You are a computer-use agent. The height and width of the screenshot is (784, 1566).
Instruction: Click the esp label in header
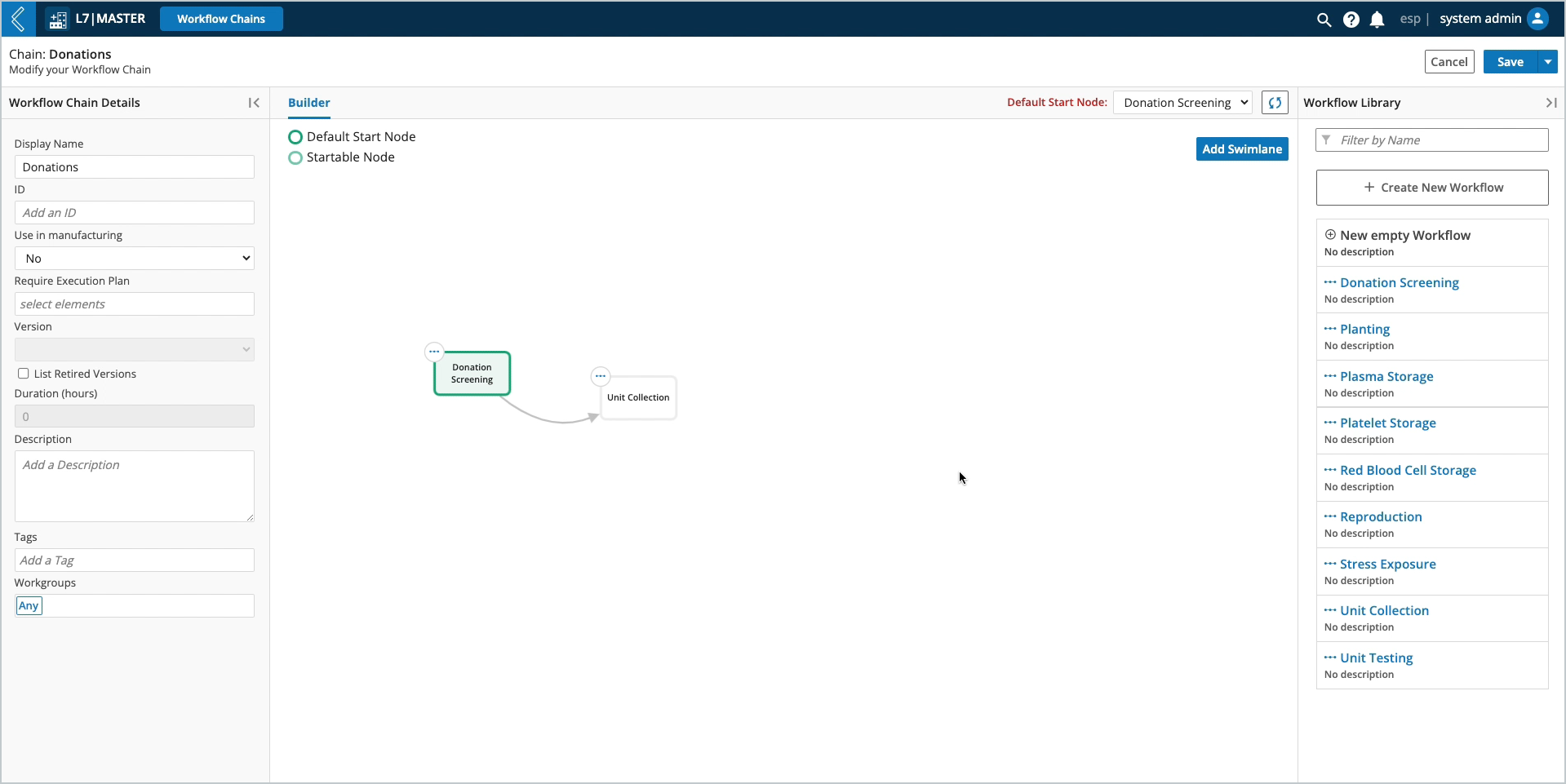click(x=1409, y=19)
